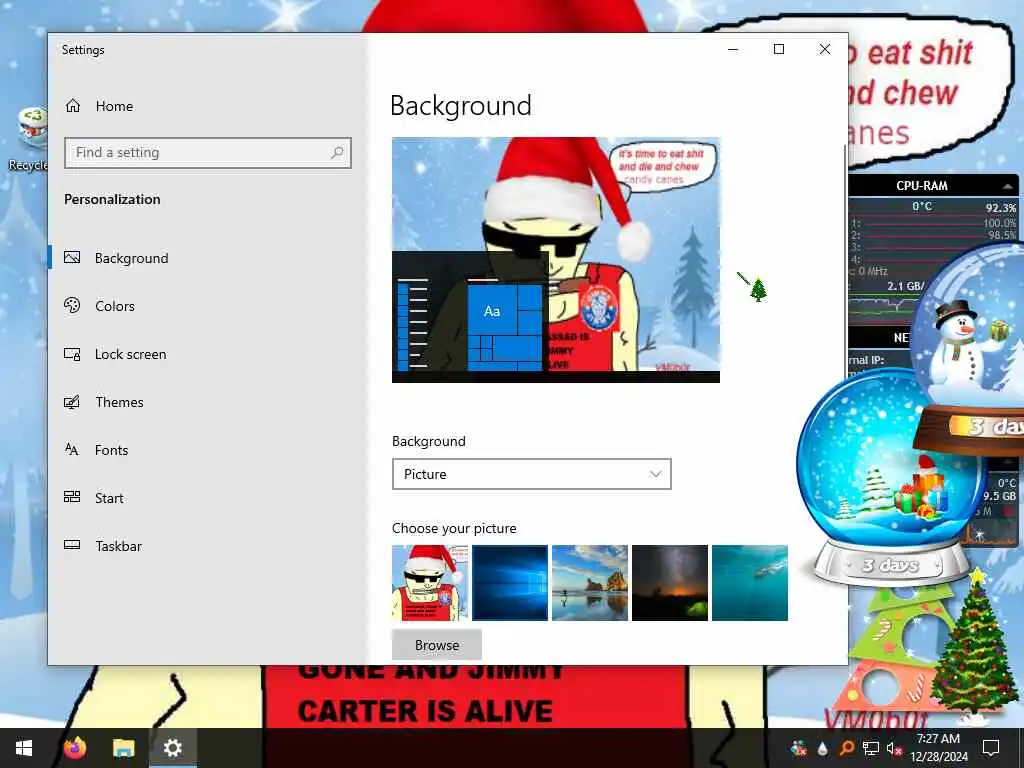Screen dimensions: 1024x768
Task: Click the muted volume tray icon
Action: point(894,748)
